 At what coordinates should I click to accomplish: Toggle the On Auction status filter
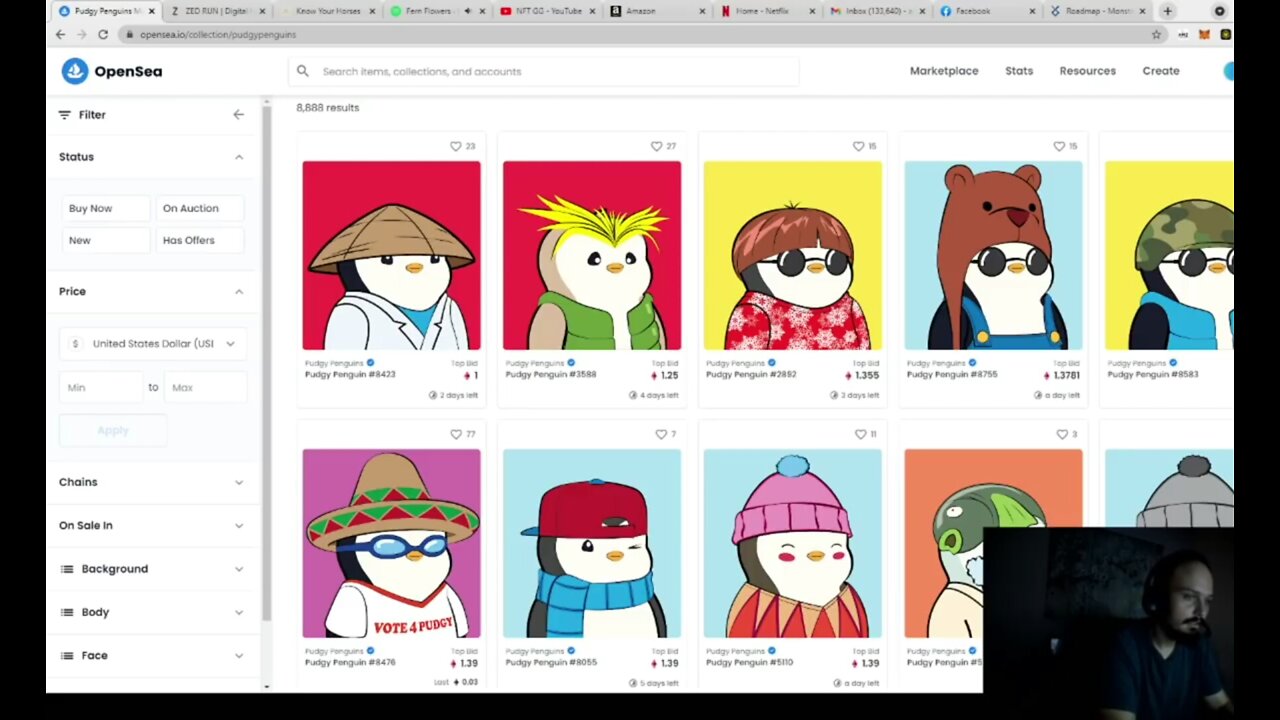199,208
